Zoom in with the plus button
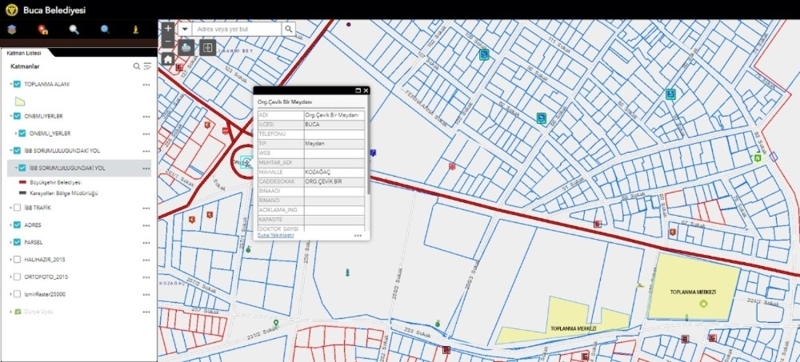The image size is (800, 362). click(168, 28)
